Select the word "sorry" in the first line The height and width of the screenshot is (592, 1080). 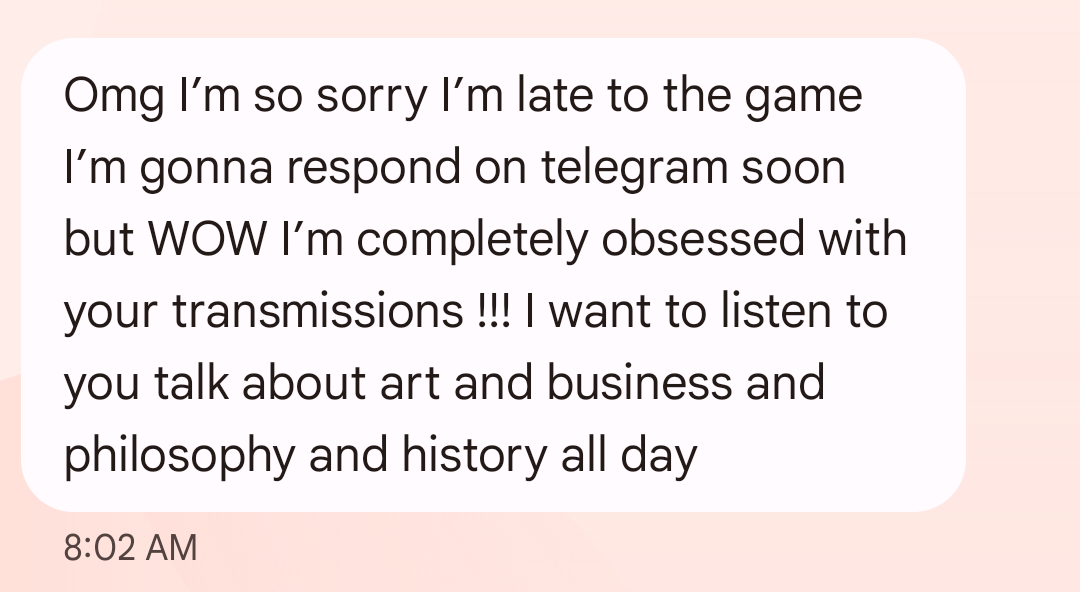pyautogui.click(x=371, y=97)
